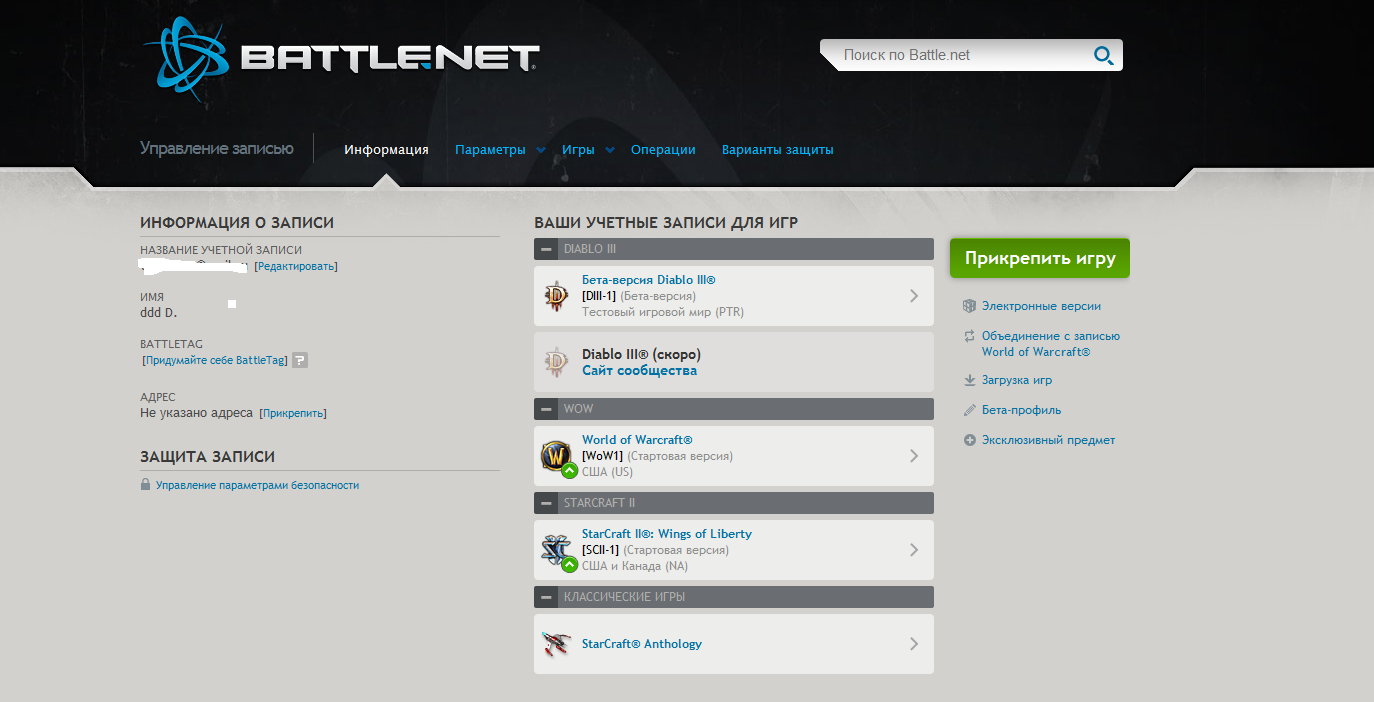The image size is (1374, 702).
Task: Open StarCraft II entry chevron
Action: (914, 550)
